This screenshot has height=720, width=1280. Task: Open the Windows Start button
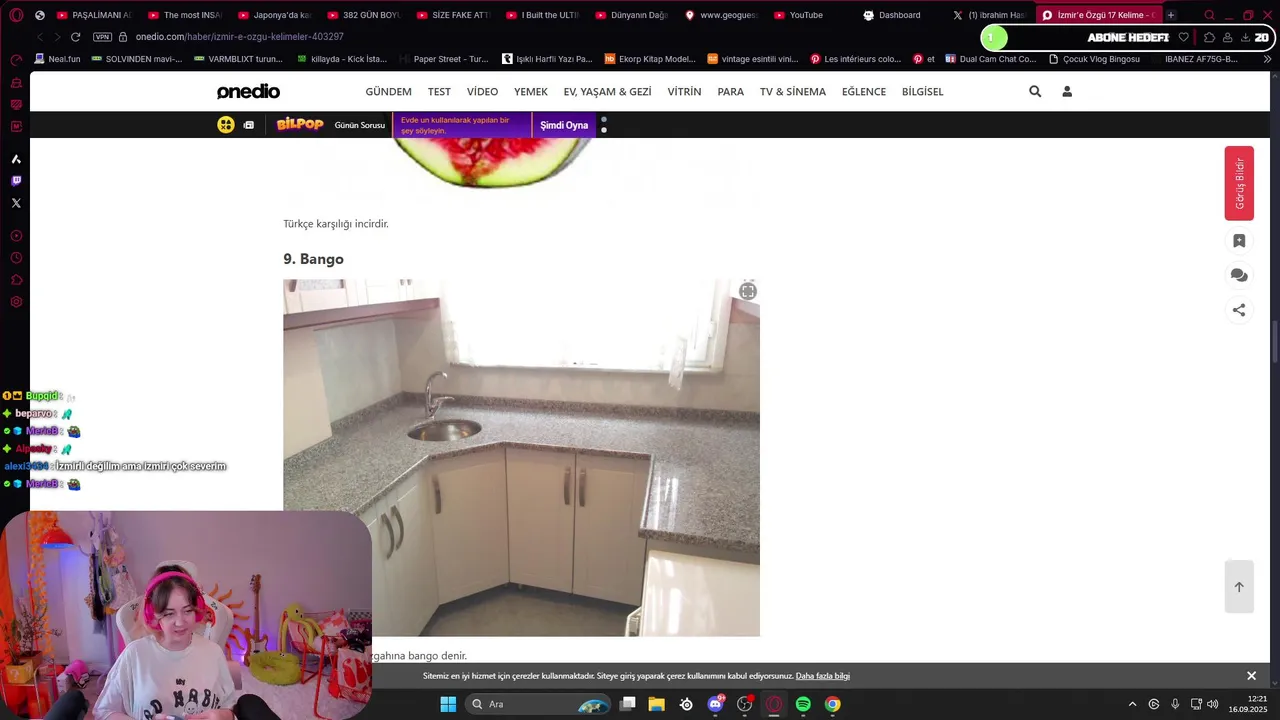(448, 704)
